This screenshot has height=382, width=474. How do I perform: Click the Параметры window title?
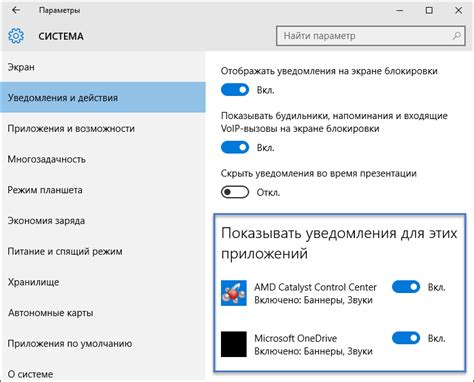click(59, 11)
